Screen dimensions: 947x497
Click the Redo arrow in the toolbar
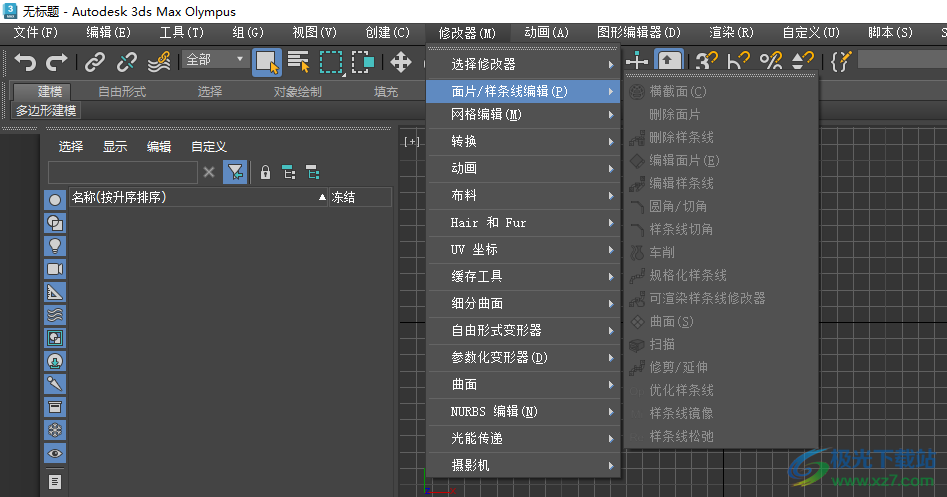[57, 62]
